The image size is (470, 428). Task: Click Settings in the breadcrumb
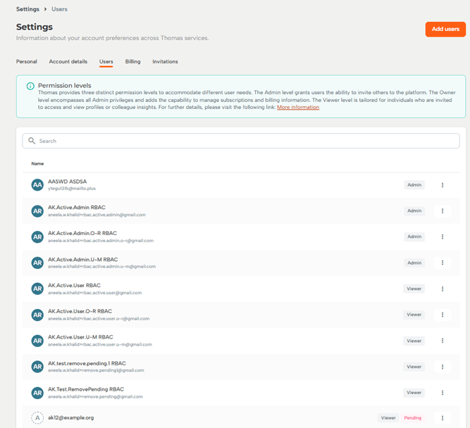pos(28,9)
